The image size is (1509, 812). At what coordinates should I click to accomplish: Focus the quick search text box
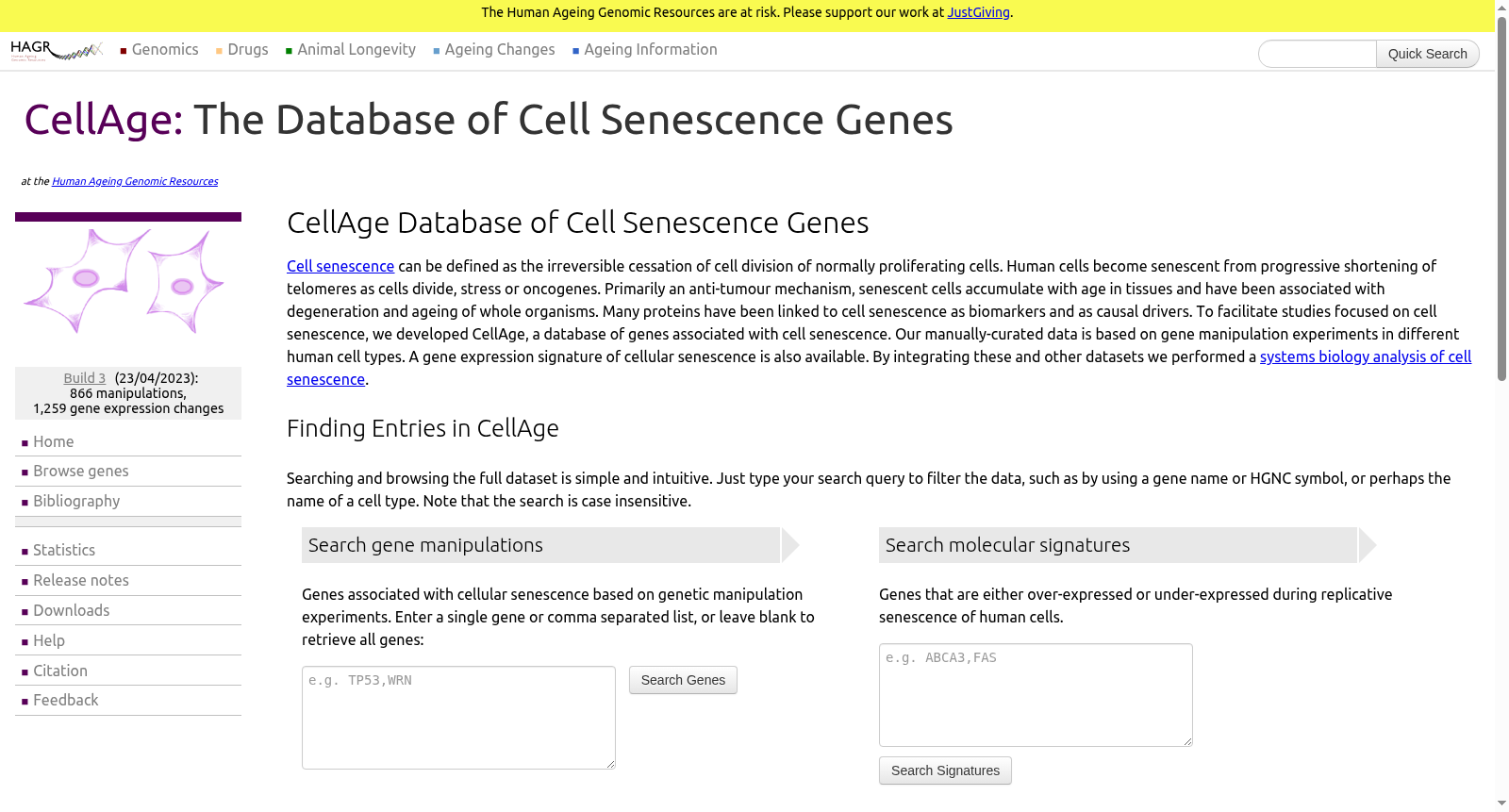1318,54
